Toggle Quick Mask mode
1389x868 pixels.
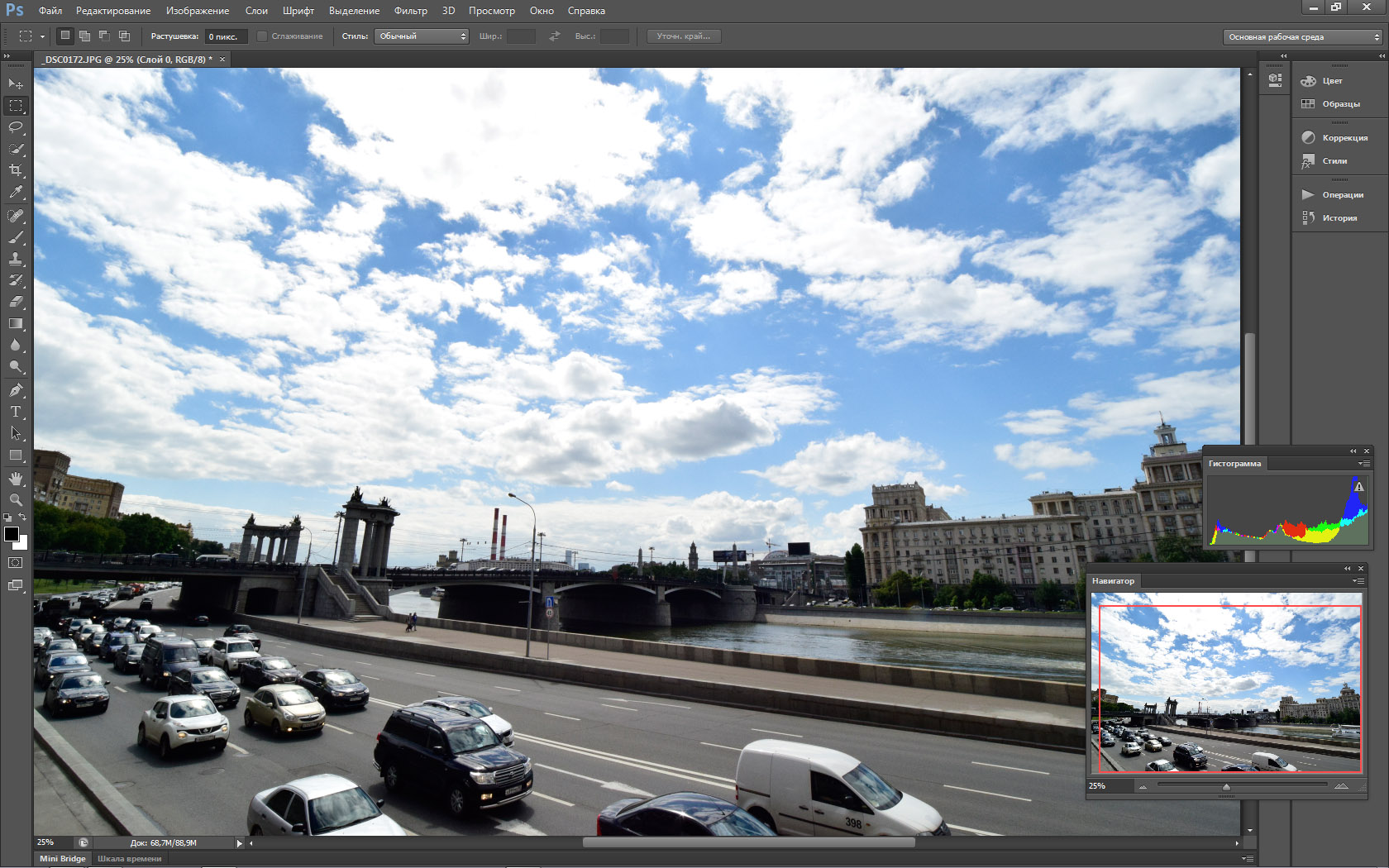pyautogui.click(x=16, y=563)
